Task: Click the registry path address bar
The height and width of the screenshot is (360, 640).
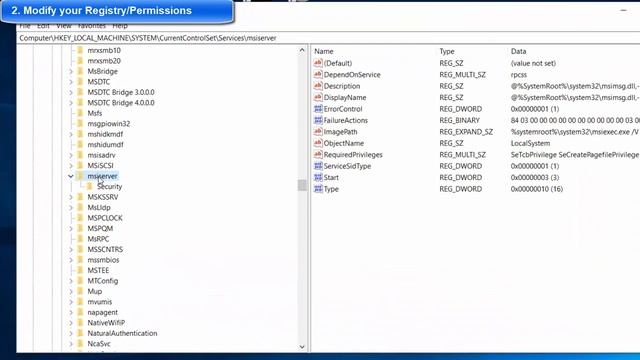Action: [x=328, y=38]
